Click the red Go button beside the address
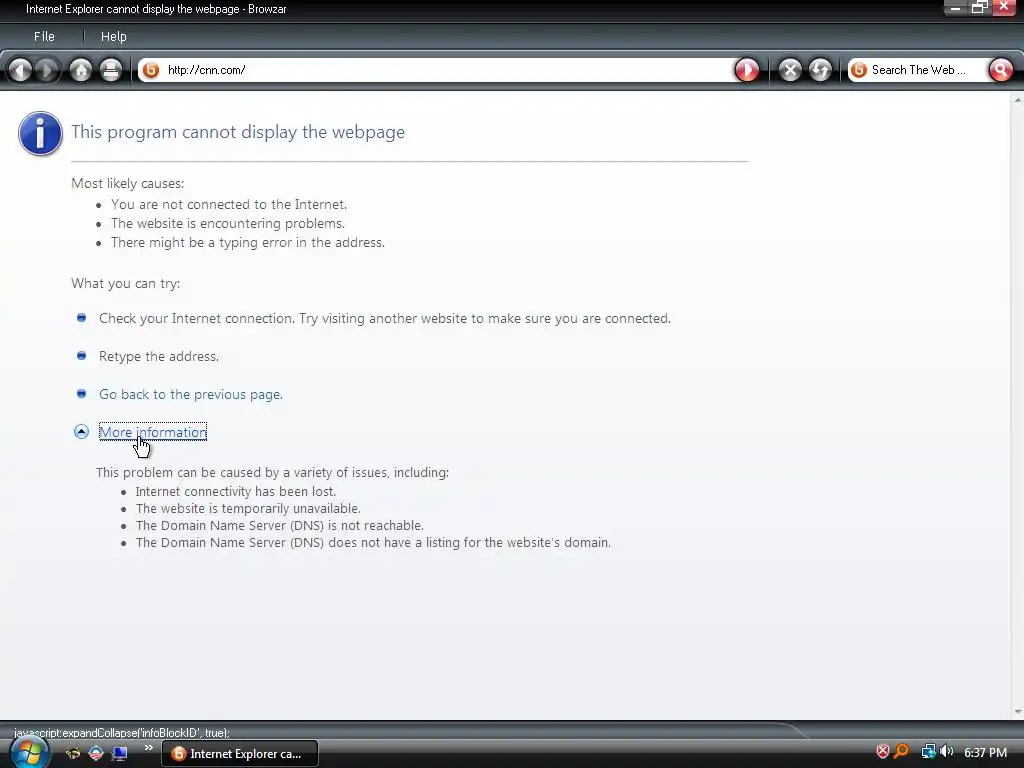The width and height of the screenshot is (1024, 768). (747, 70)
